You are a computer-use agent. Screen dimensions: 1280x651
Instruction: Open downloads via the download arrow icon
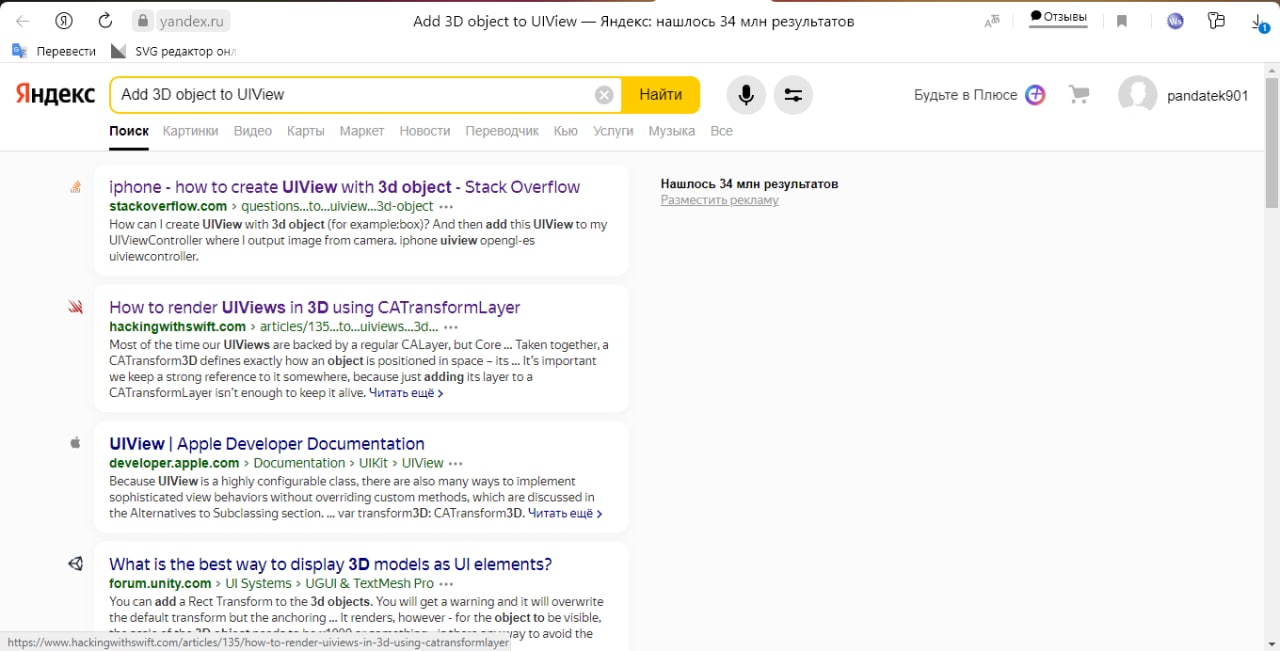(1259, 21)
